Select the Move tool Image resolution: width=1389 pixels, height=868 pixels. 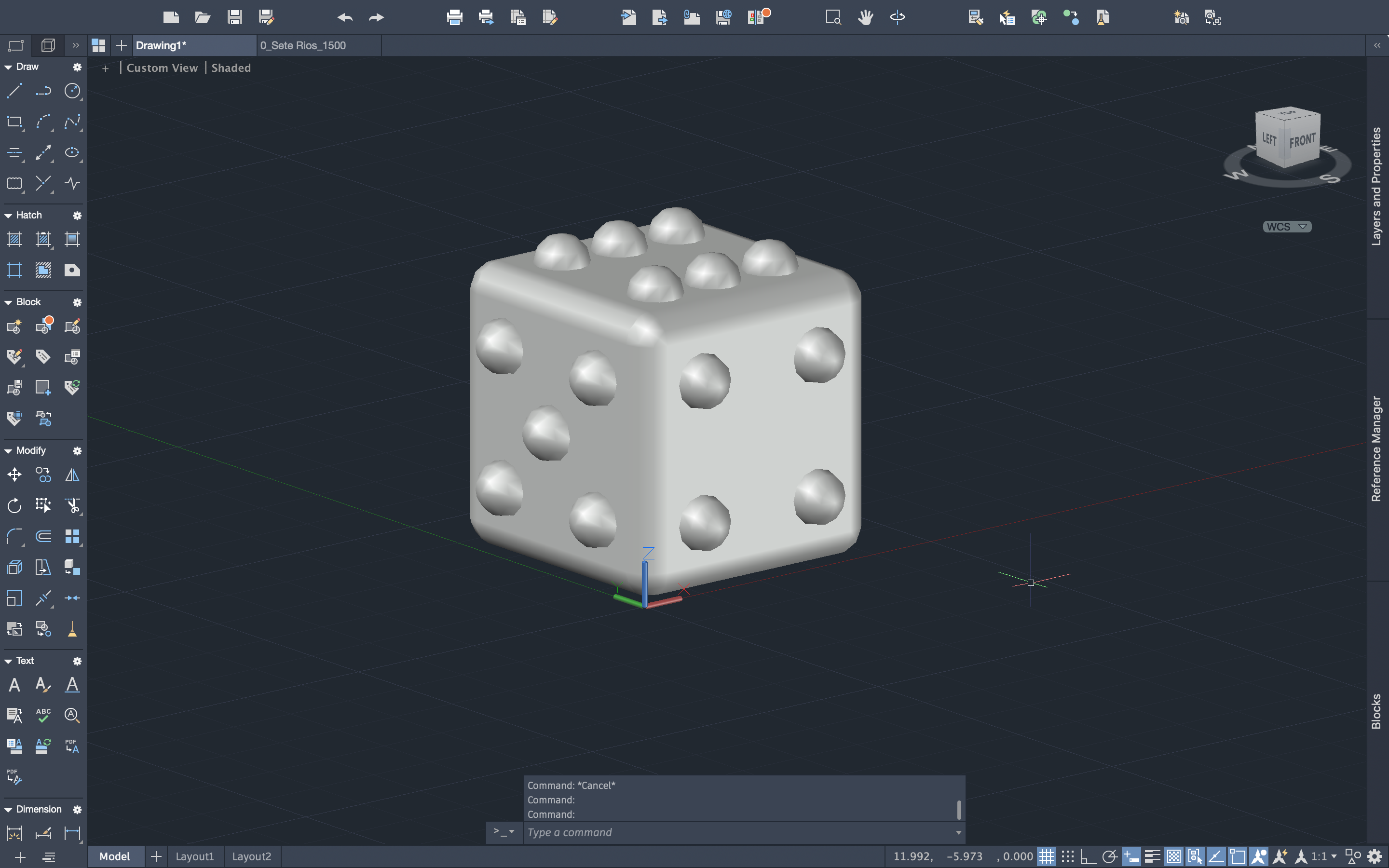pos(14,475)
